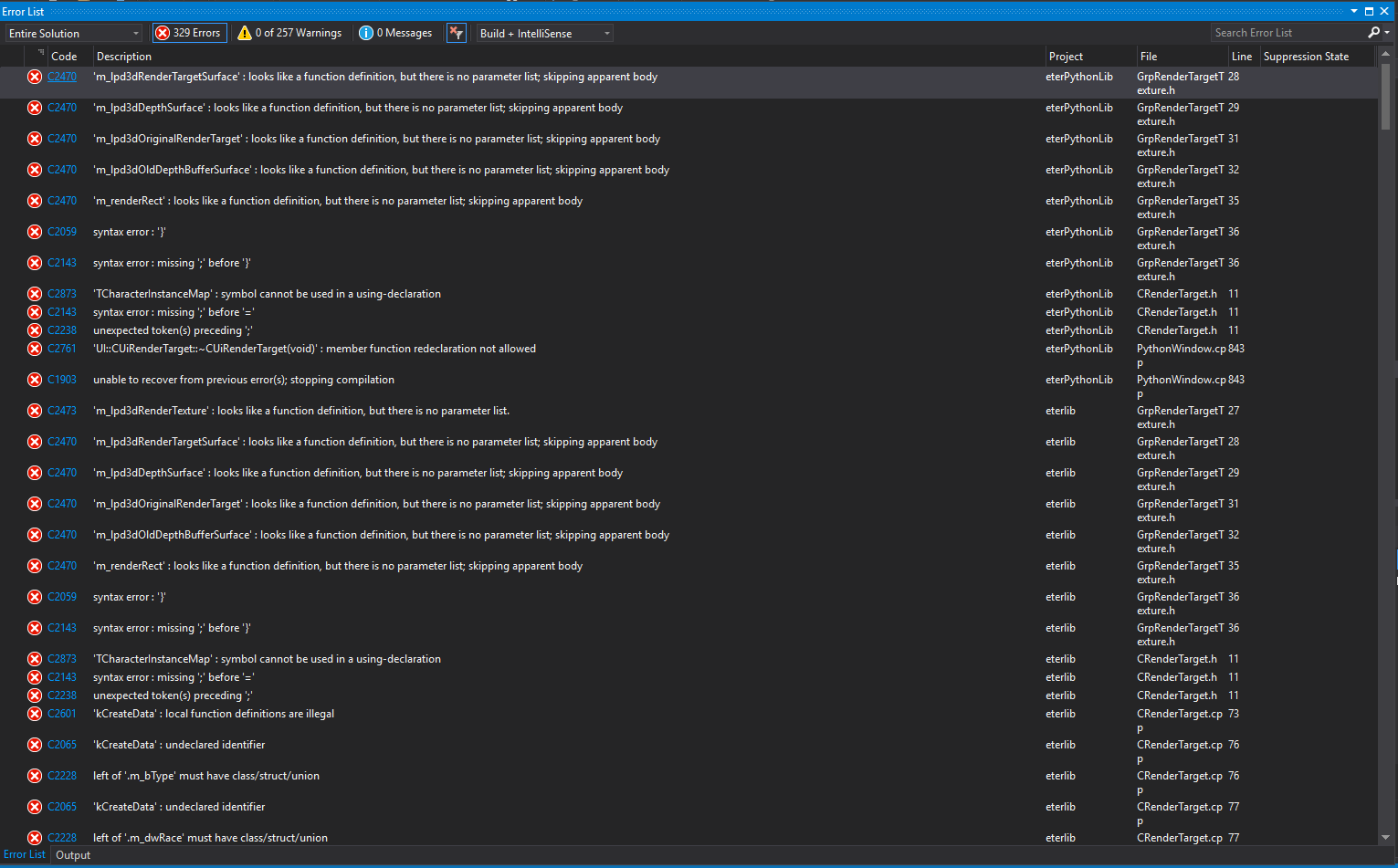Click the magnifier icon in the Search Error List box
The image size is (1398, 868).
1372,31
